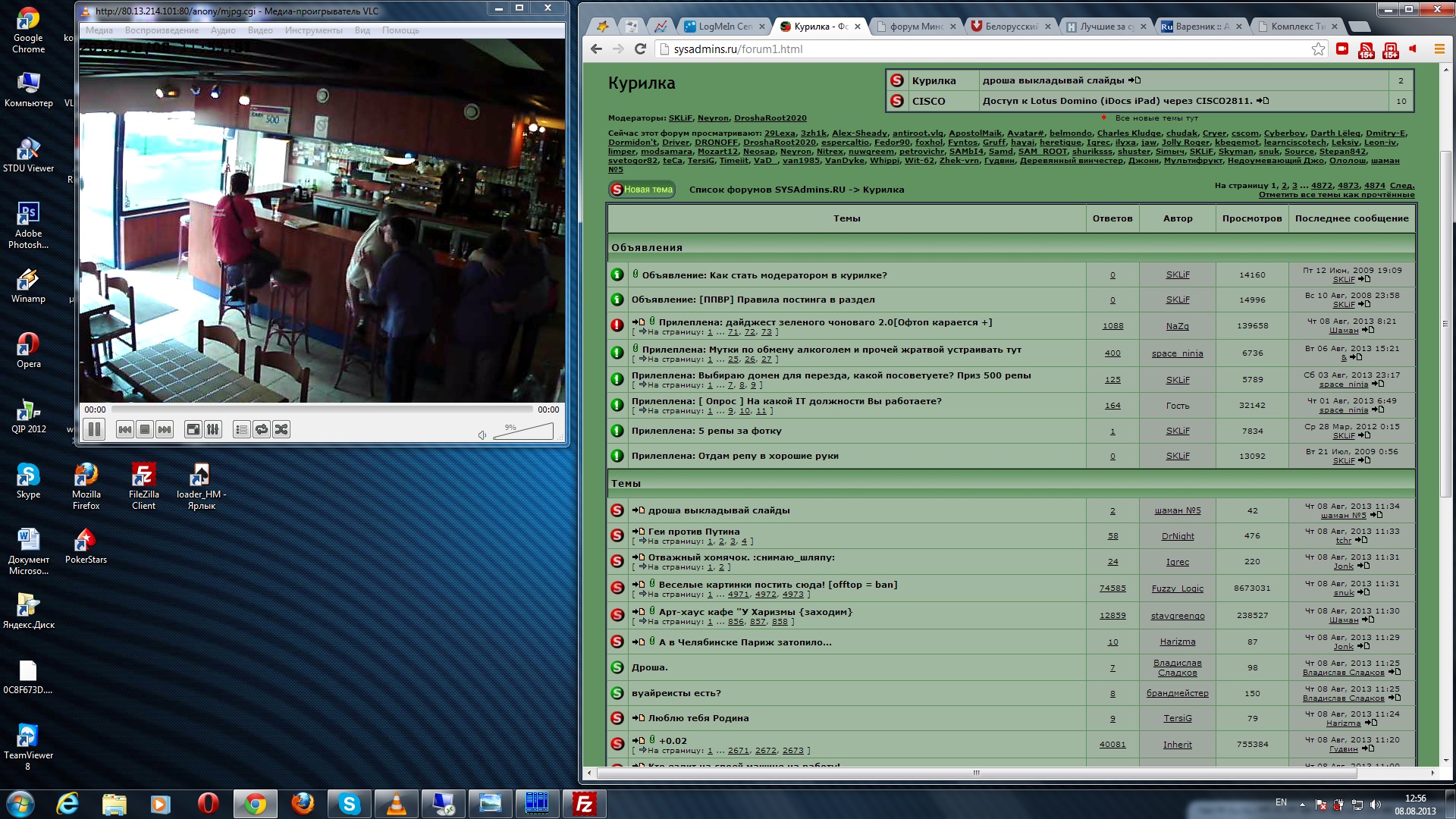Screen dimensions: 1456x819
Task: Jump to the last post of Дроша thread
Action: click(1395, 672)
